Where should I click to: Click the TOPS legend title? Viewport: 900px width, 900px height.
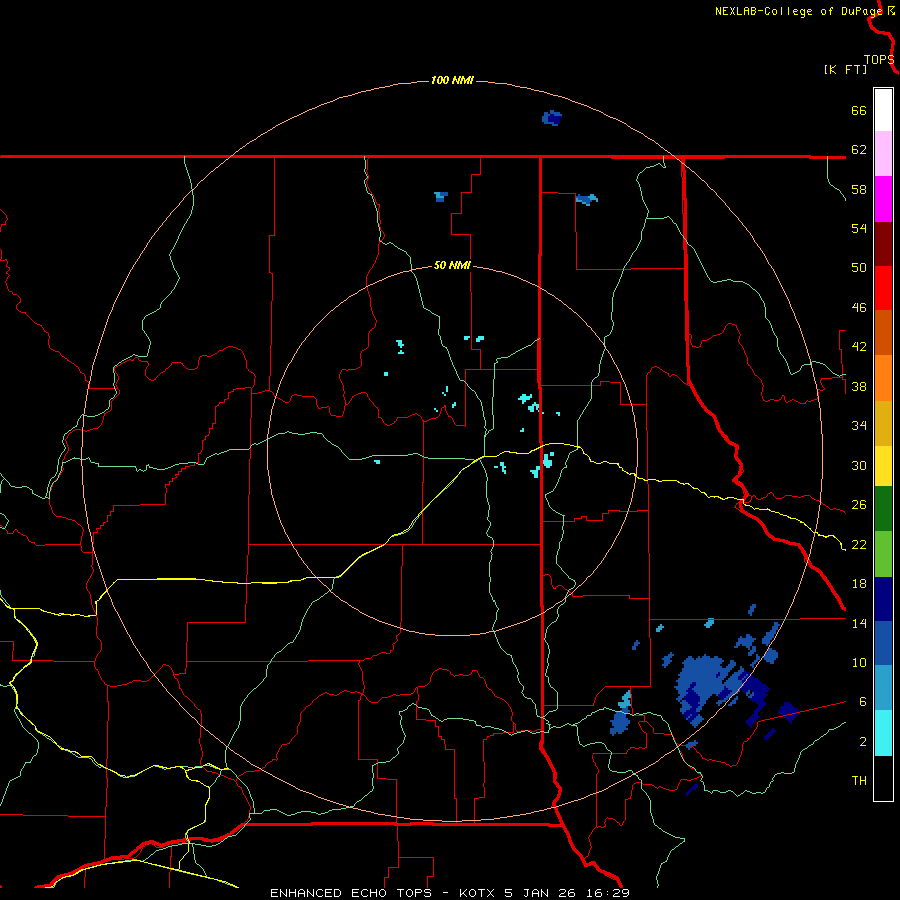click(879, 59)
